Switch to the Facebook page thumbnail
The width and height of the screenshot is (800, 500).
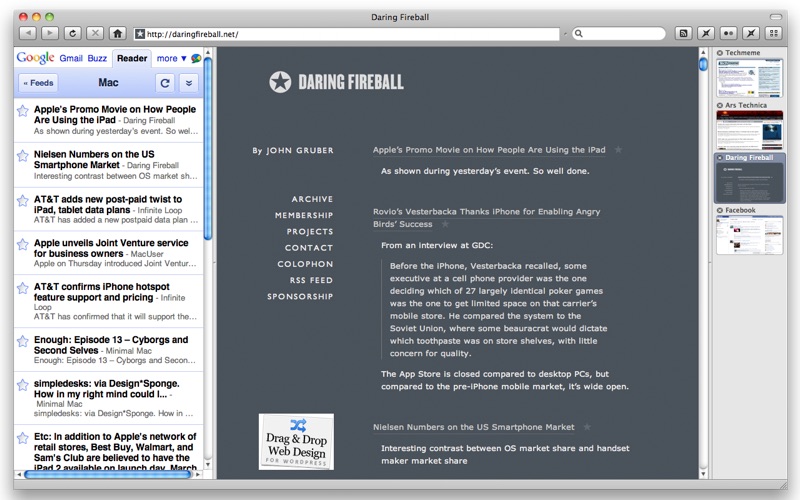749,235
